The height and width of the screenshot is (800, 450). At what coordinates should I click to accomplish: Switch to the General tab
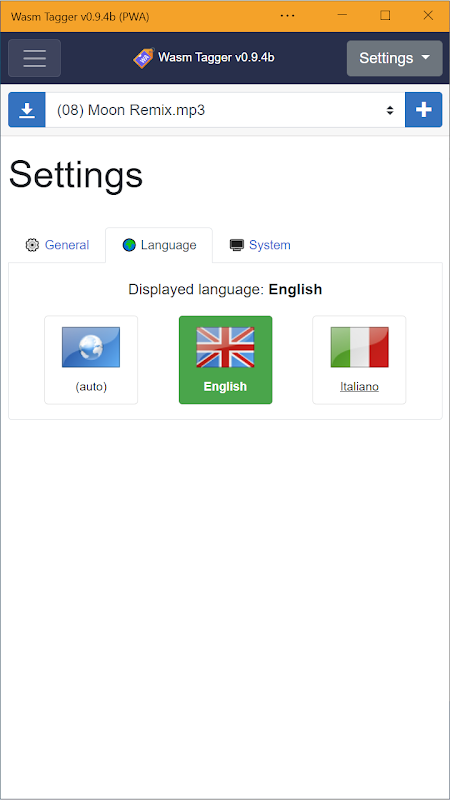pos(57,245)
